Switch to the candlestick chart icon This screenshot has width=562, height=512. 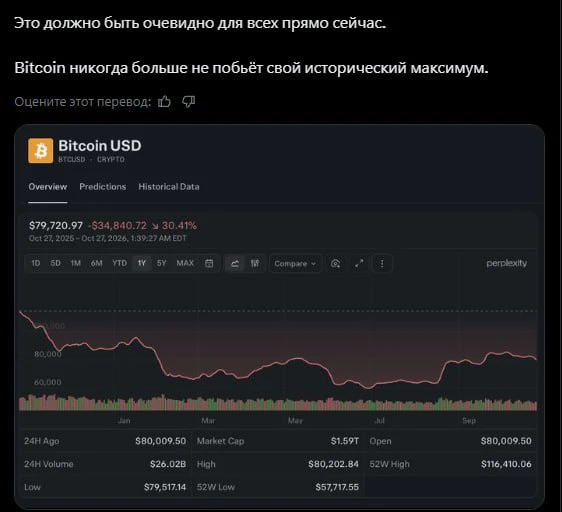(255, 264)
